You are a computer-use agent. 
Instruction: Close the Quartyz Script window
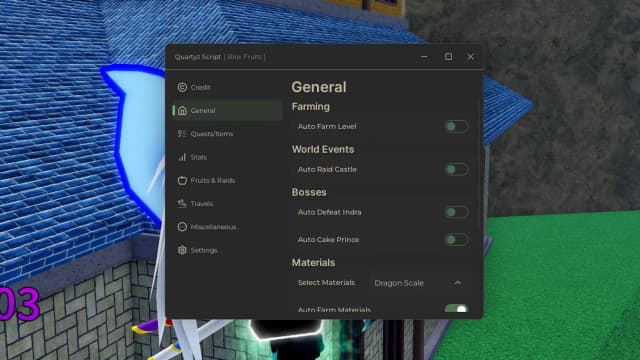[470, 57]
